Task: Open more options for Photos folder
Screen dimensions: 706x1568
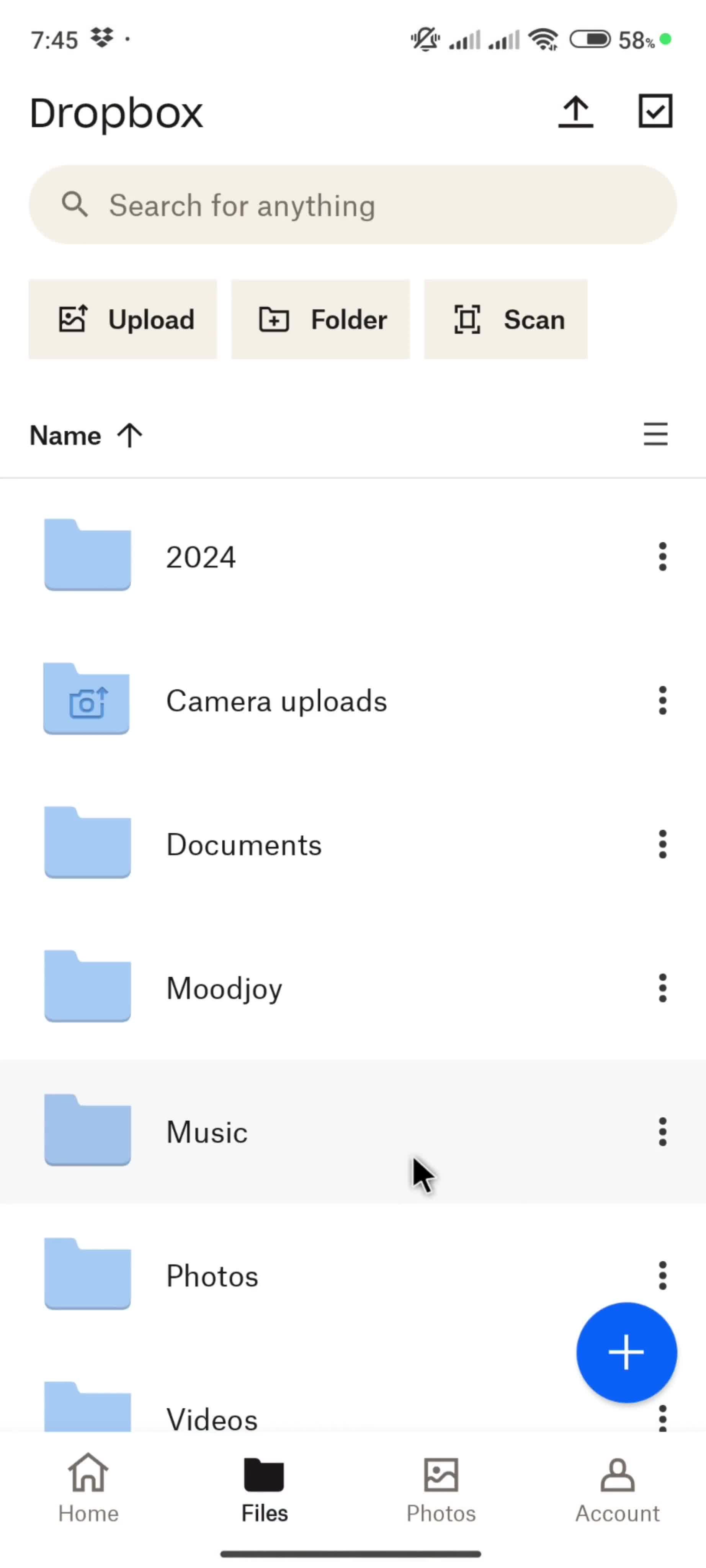Action: pyautogui.click(x=662, y=1275)
